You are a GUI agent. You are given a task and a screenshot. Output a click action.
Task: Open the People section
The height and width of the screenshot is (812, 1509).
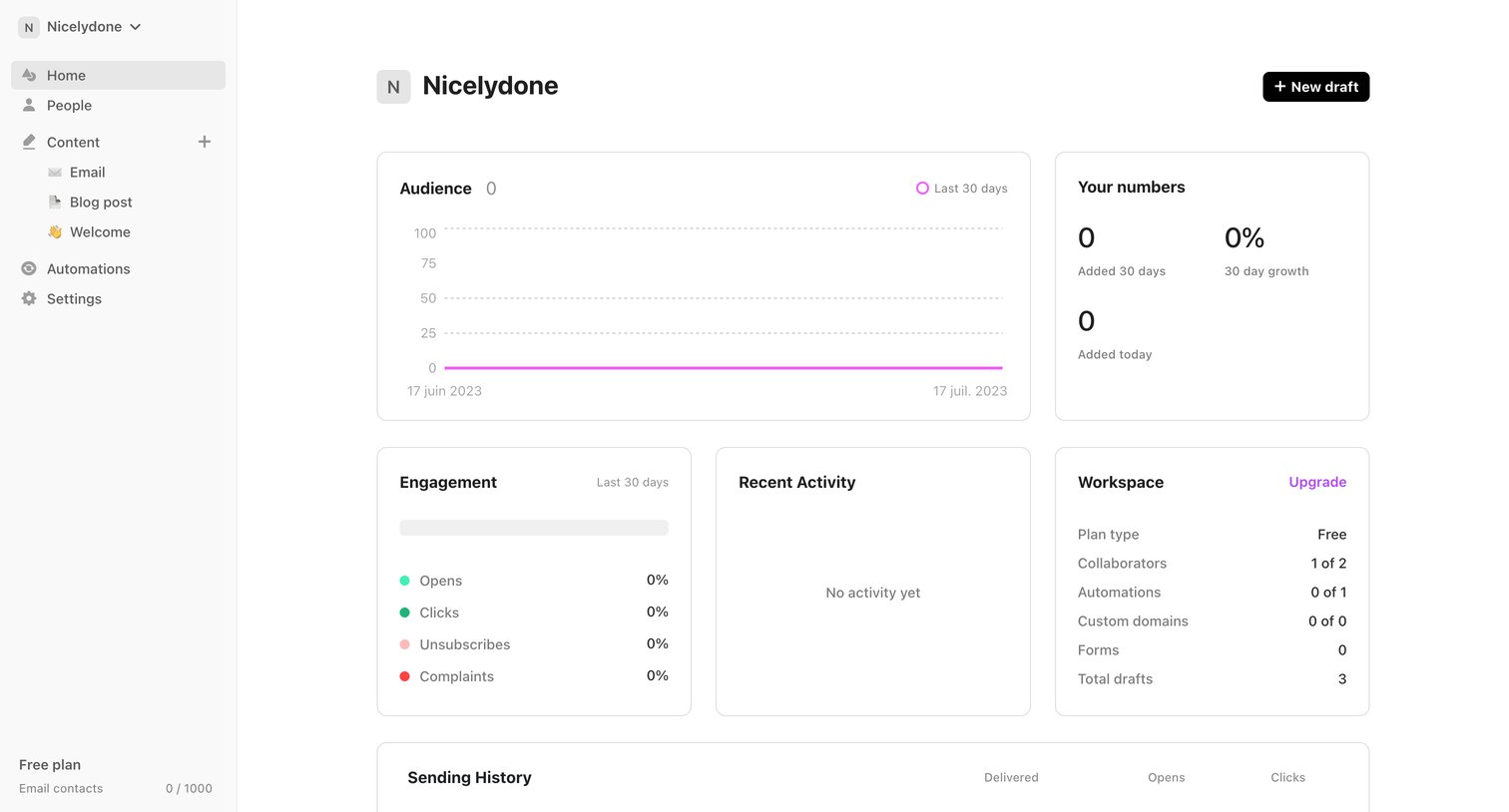tap(118, 105)
